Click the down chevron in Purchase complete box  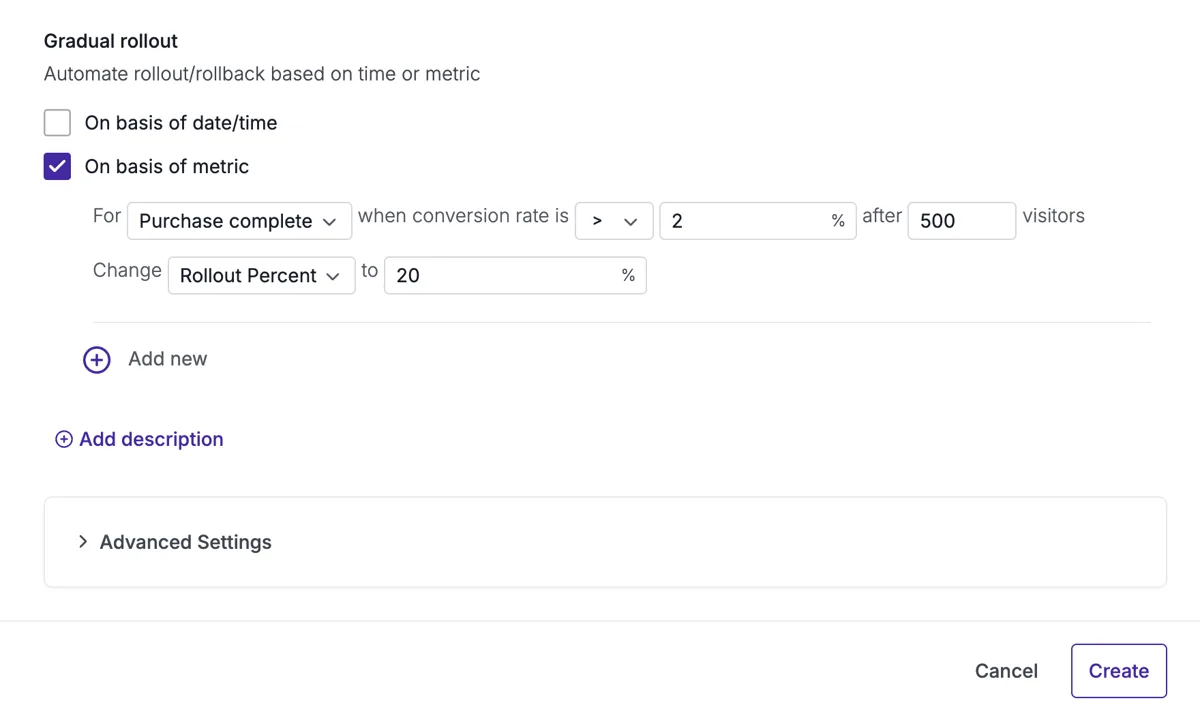pos(330,222)
